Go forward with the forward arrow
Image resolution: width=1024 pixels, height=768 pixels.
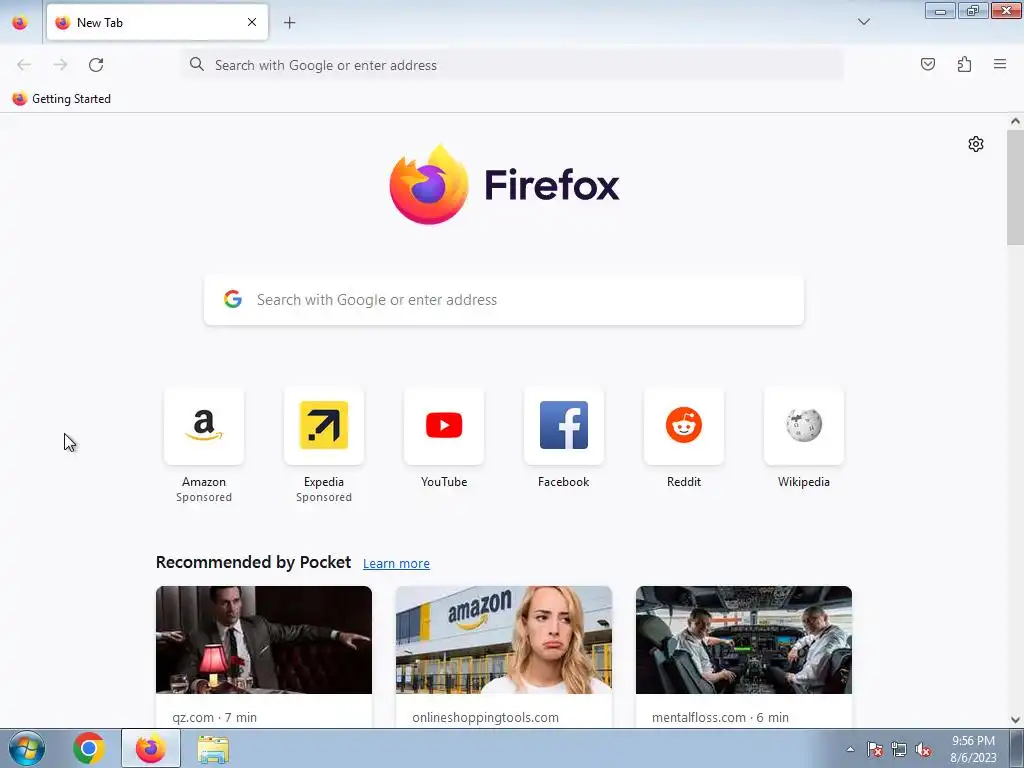(60, 65)
